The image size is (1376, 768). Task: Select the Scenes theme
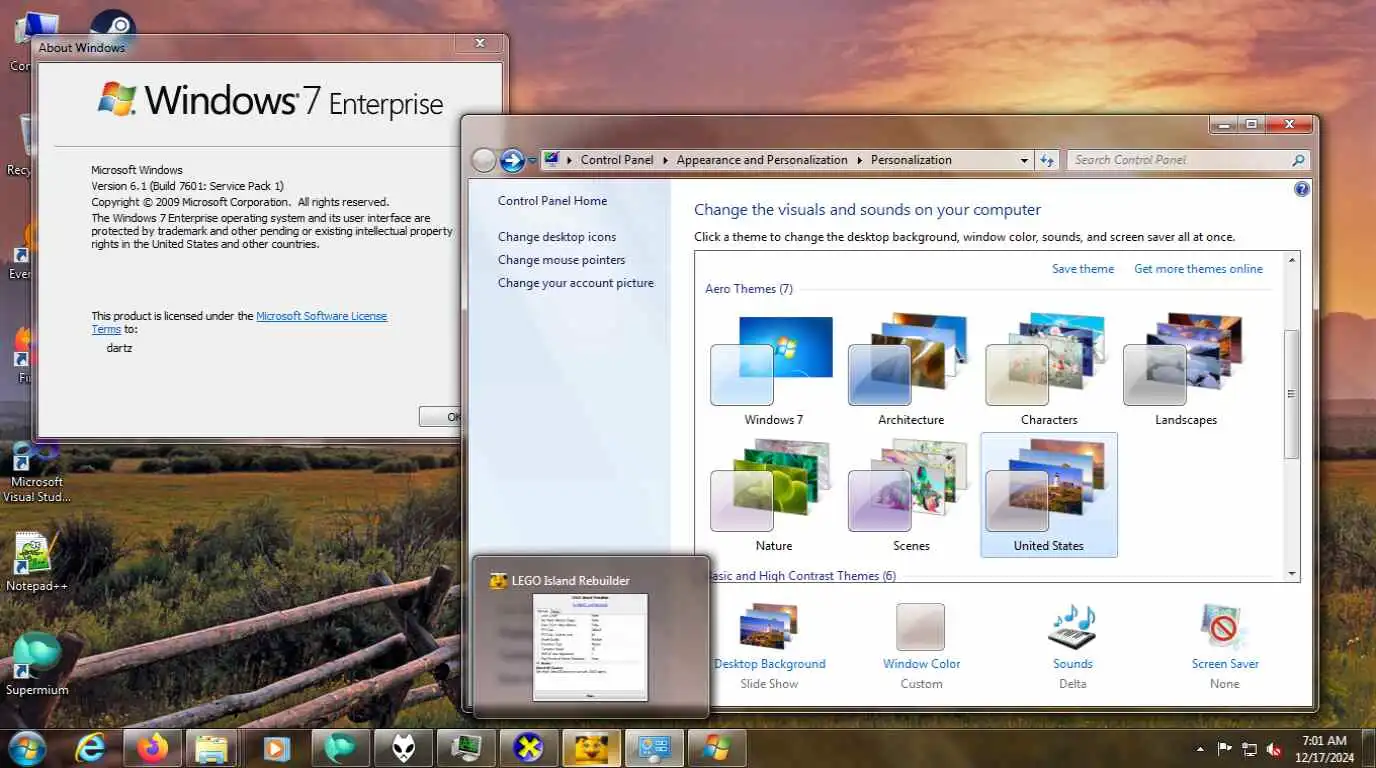click(911, 496)
